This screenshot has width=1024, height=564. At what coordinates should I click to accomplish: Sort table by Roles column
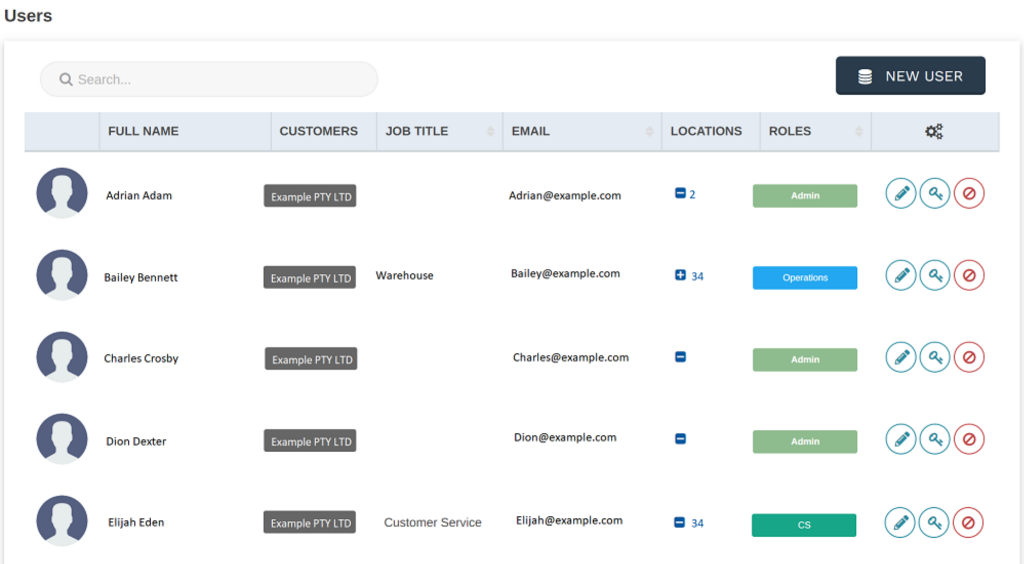click(x=858, y=131)
